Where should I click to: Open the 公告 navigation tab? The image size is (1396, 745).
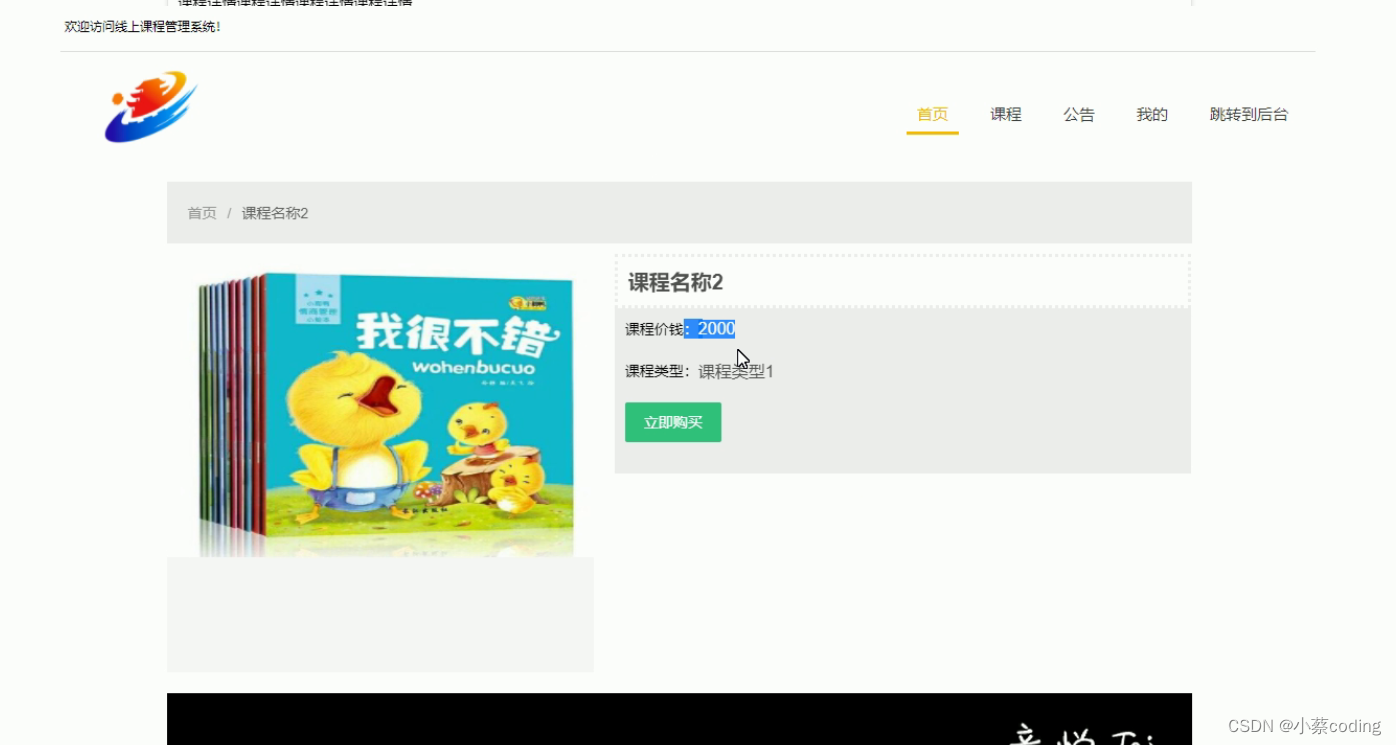(1078, 114)
